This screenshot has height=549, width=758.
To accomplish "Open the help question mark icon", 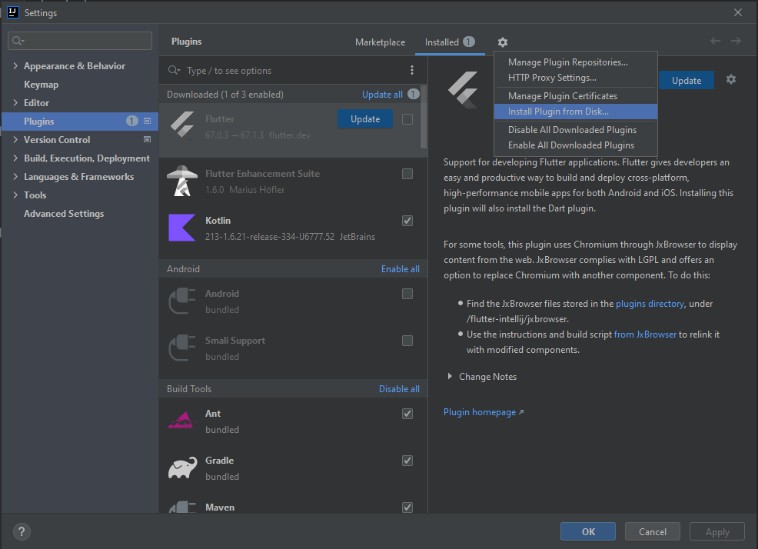I will pyautogui.click(x=21, y=532).
